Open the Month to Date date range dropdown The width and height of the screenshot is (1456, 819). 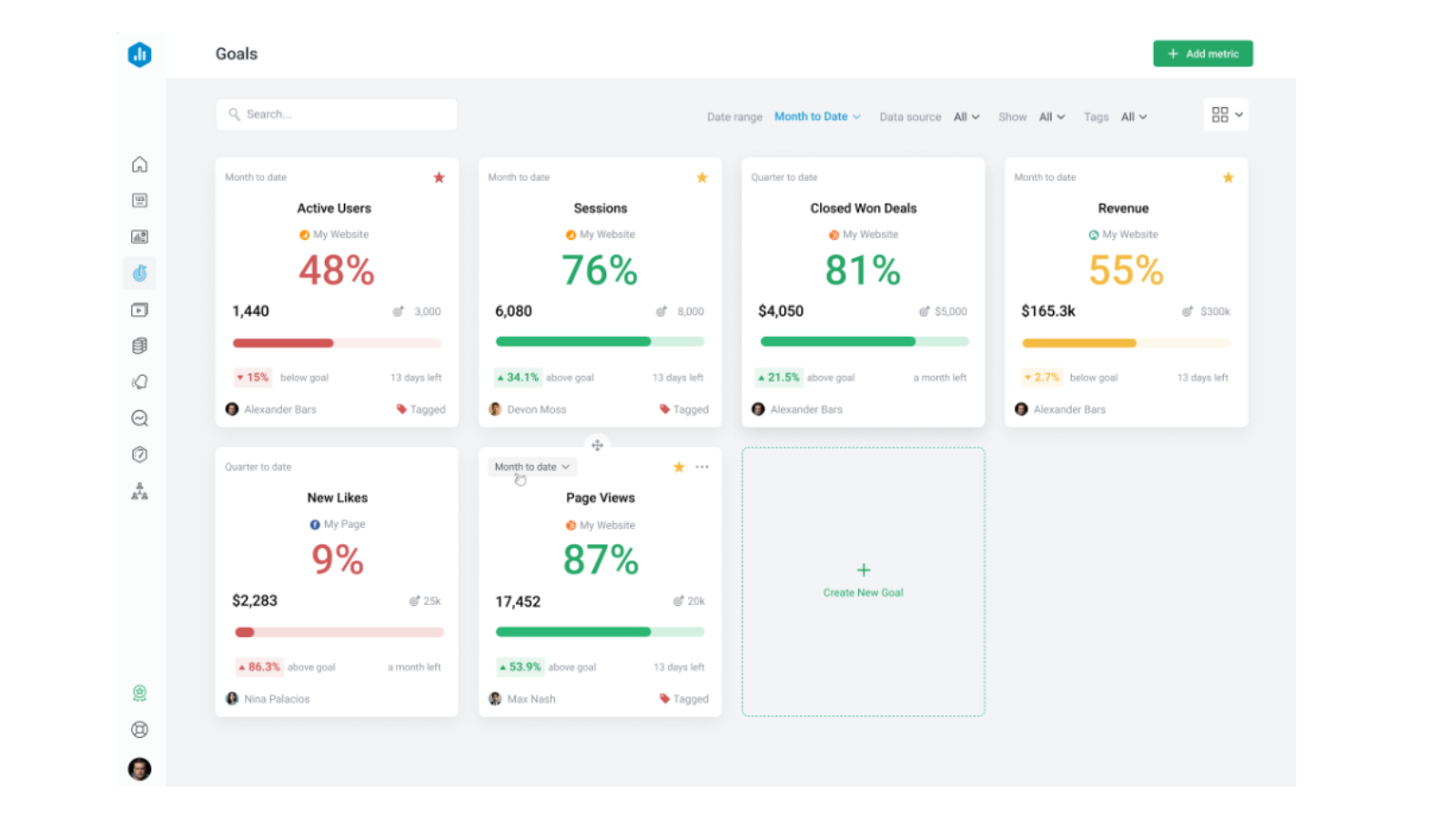pyautogui.click(x=817, y=116)
